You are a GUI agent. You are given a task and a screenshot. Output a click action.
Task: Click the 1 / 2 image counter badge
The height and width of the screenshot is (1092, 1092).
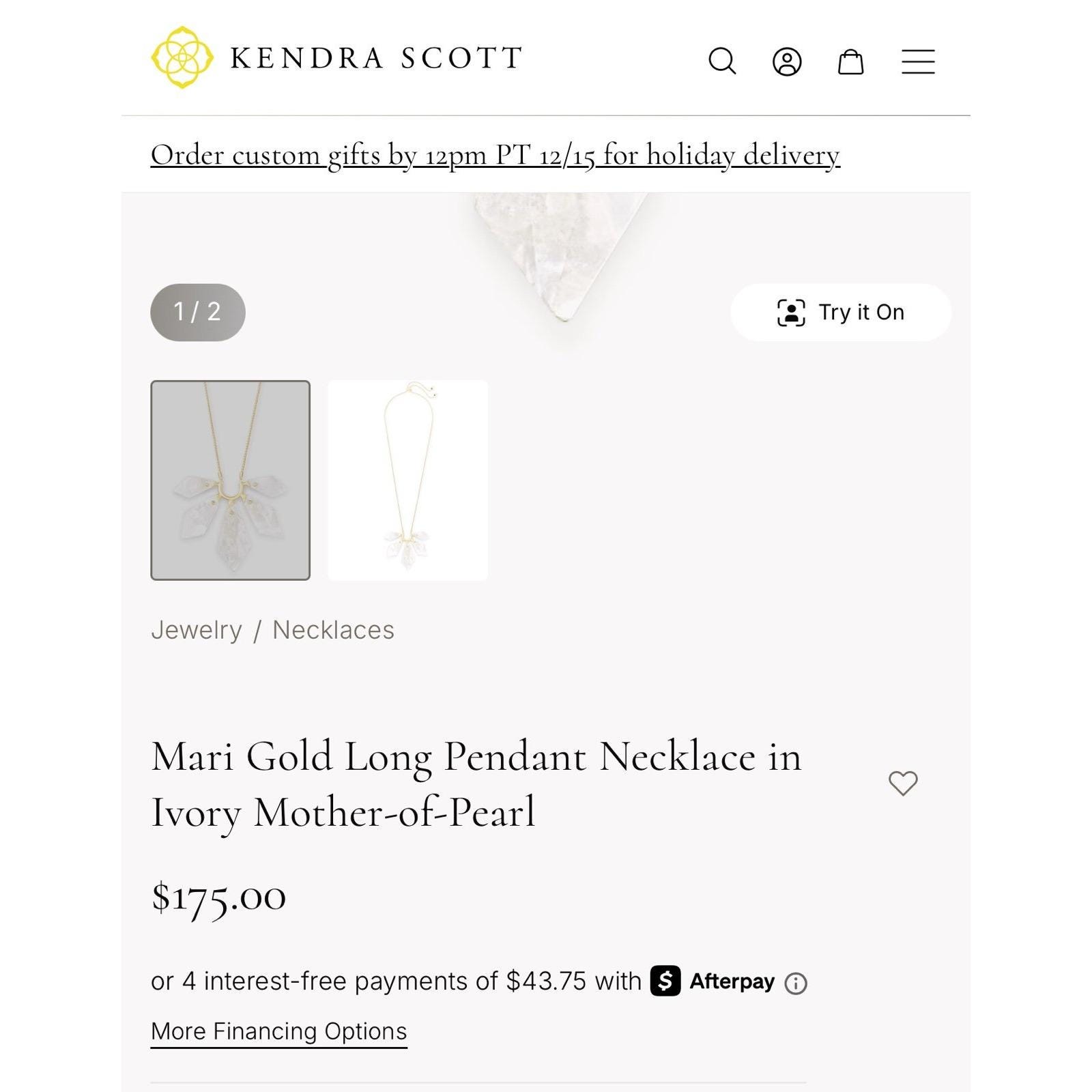pos(197,312)
